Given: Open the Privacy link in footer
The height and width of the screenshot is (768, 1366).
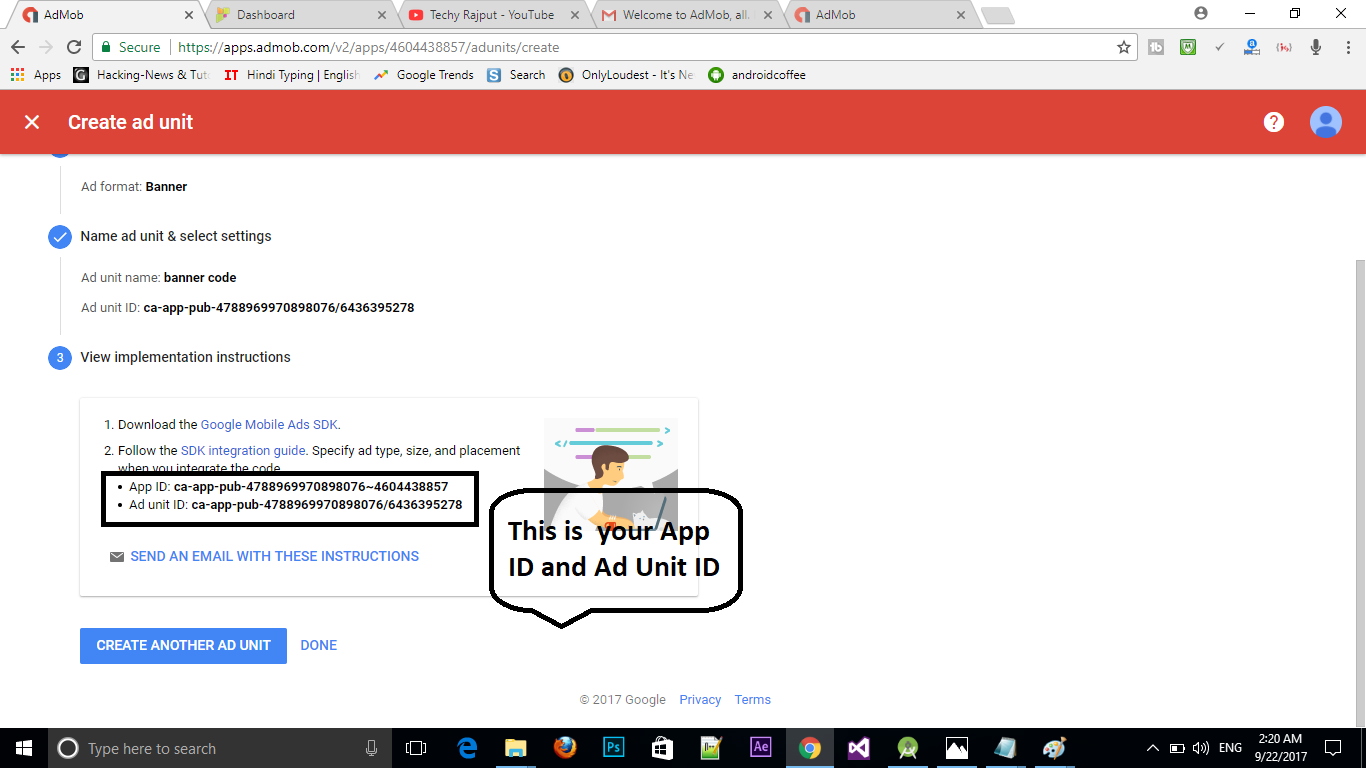Looking at the screenshot, I should pos(700,700).
